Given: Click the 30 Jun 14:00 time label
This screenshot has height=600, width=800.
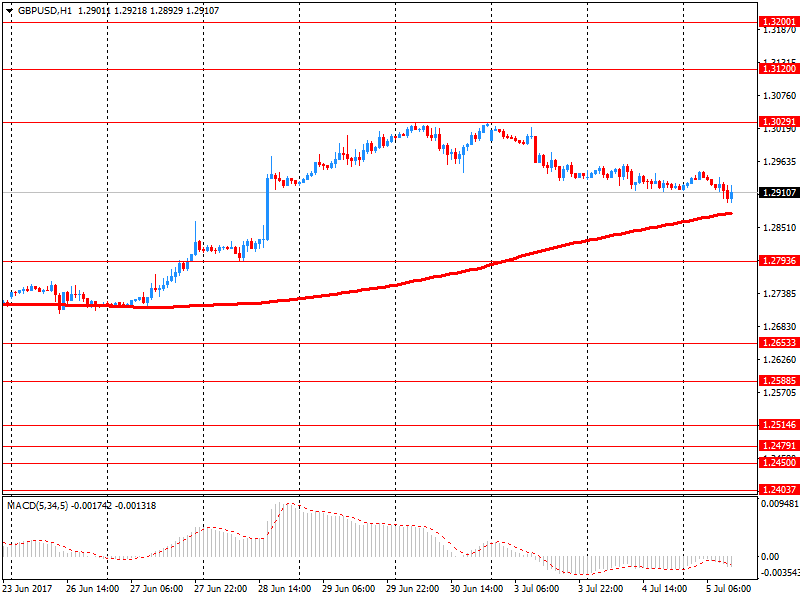Looking at the screenshot, I should click(x=477, y=588).
